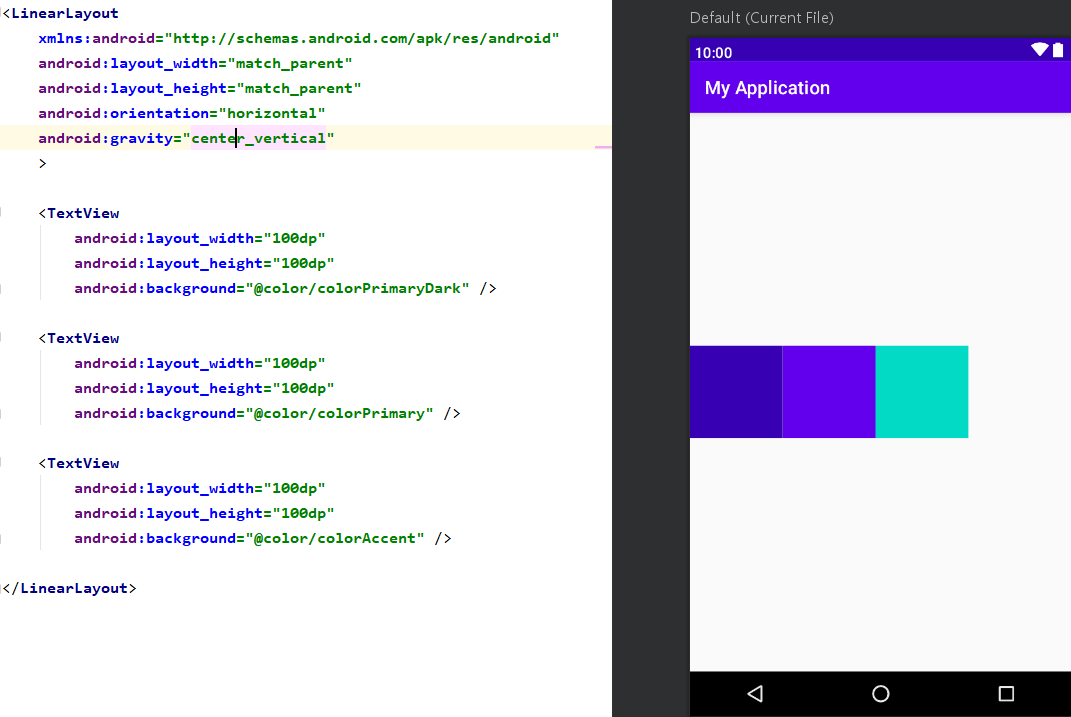Image resolution: width=1071 pixels, height=717 pixels.
Task: Click the @color/colorPrimary background value
Action: point(339,413)
